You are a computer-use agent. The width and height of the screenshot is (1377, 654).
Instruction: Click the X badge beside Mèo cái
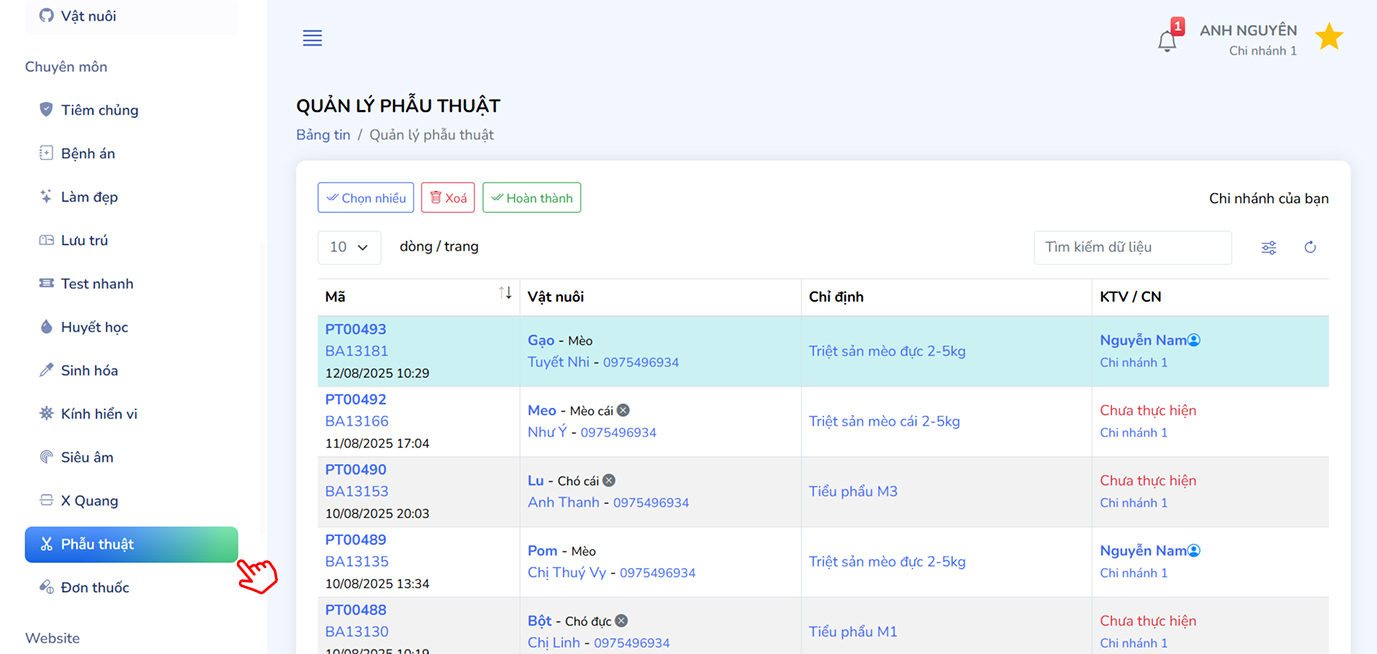[x=623, y=410]
